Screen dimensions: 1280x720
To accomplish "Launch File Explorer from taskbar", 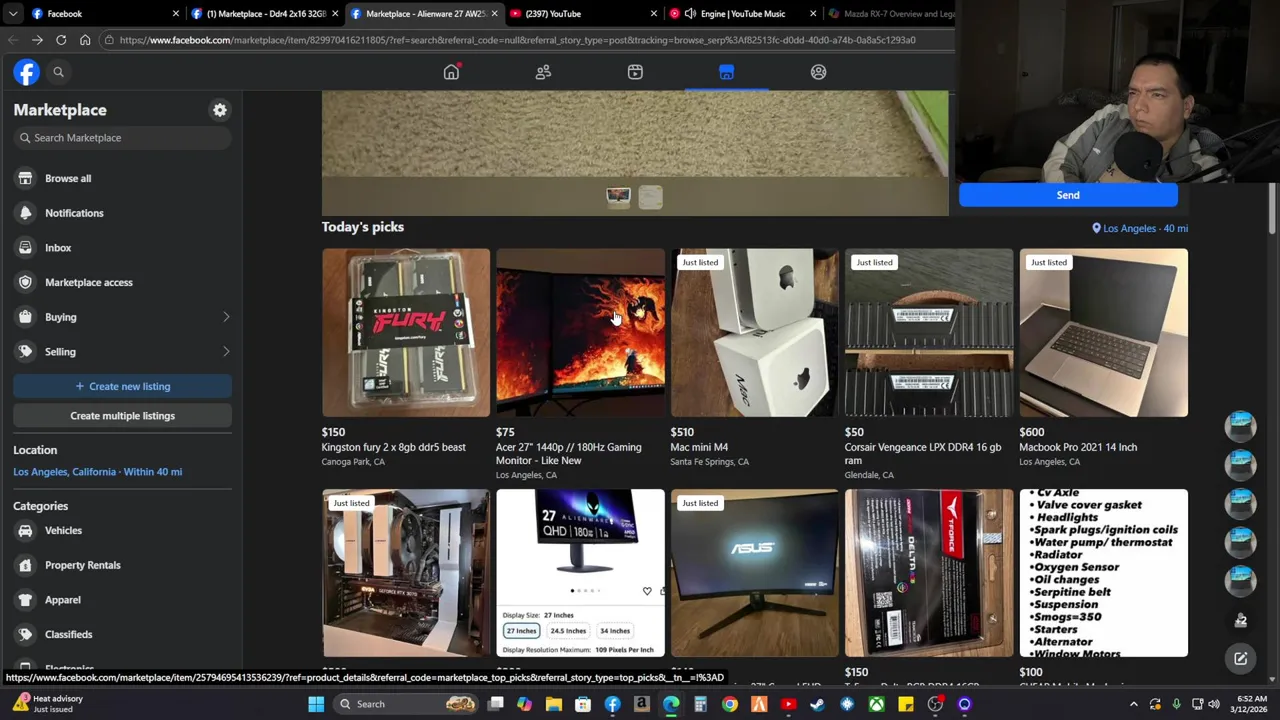I will pos(554,704).
